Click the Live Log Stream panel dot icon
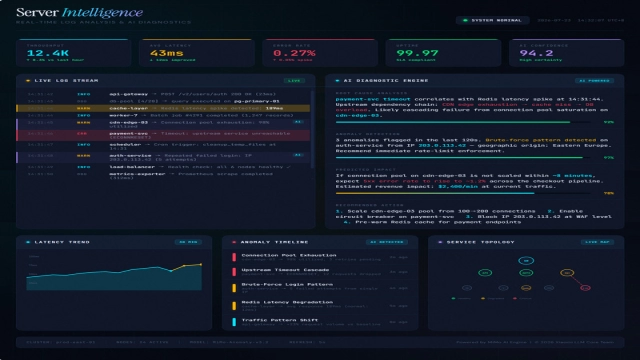This screenshot has width=640, height=360. pos(28,81)
